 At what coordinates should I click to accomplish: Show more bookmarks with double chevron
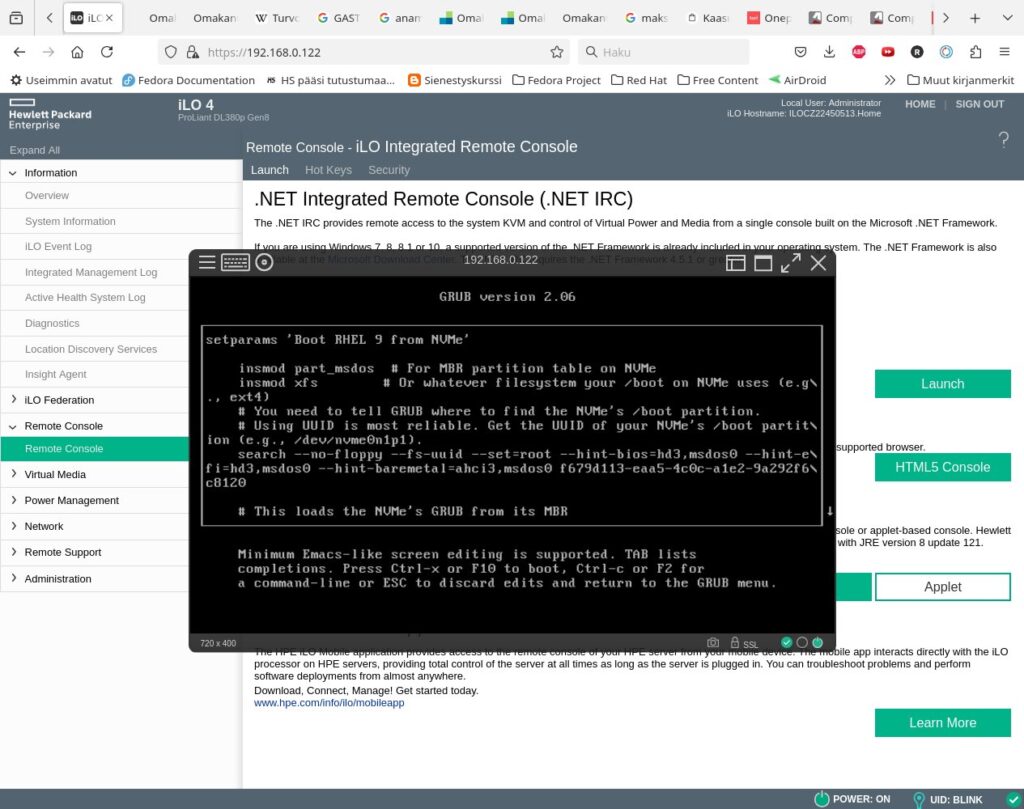pyautogui.click(x=889, y=80)
